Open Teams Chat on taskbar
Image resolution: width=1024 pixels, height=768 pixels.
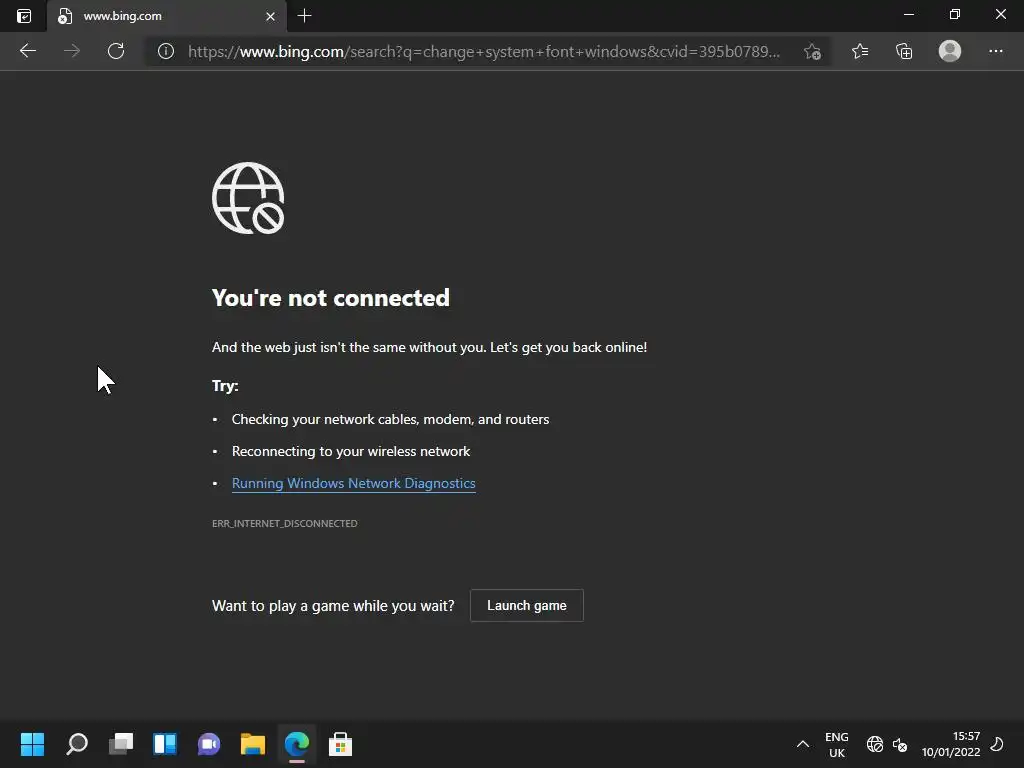click(x=209, y=744)
